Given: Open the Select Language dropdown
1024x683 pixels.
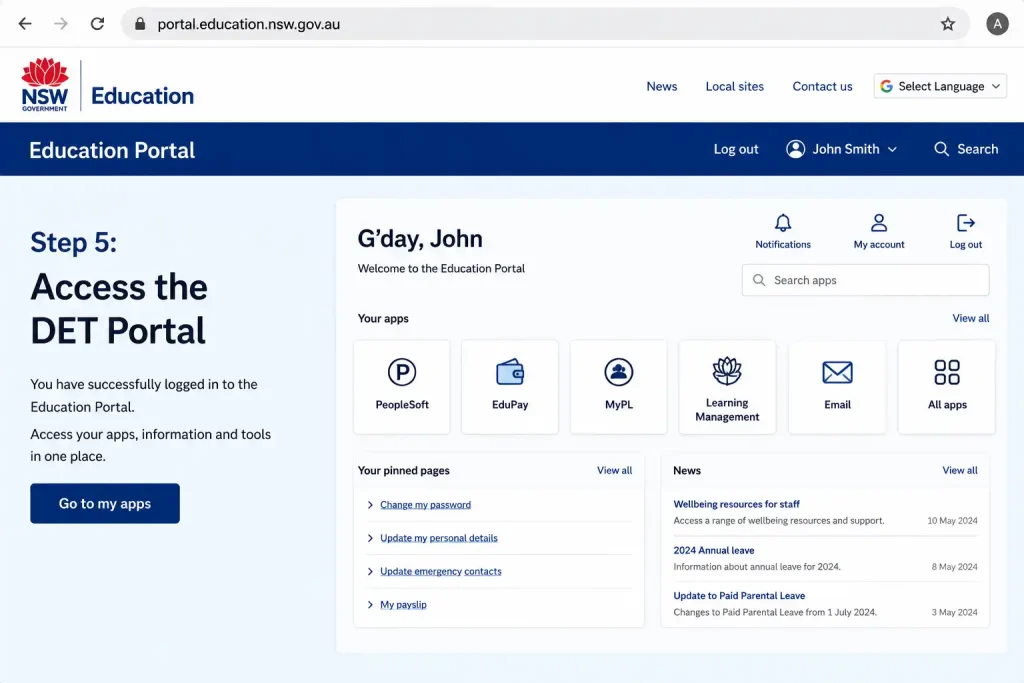Looking at the screenshot, I should coord(940,86).
